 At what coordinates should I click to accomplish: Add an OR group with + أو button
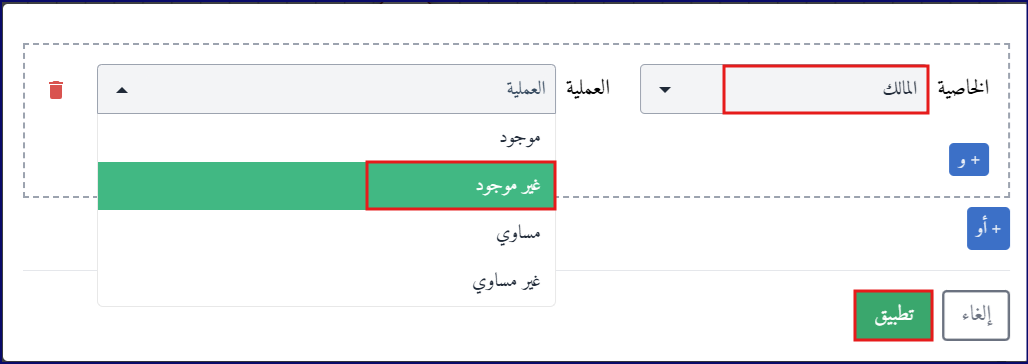988,228
